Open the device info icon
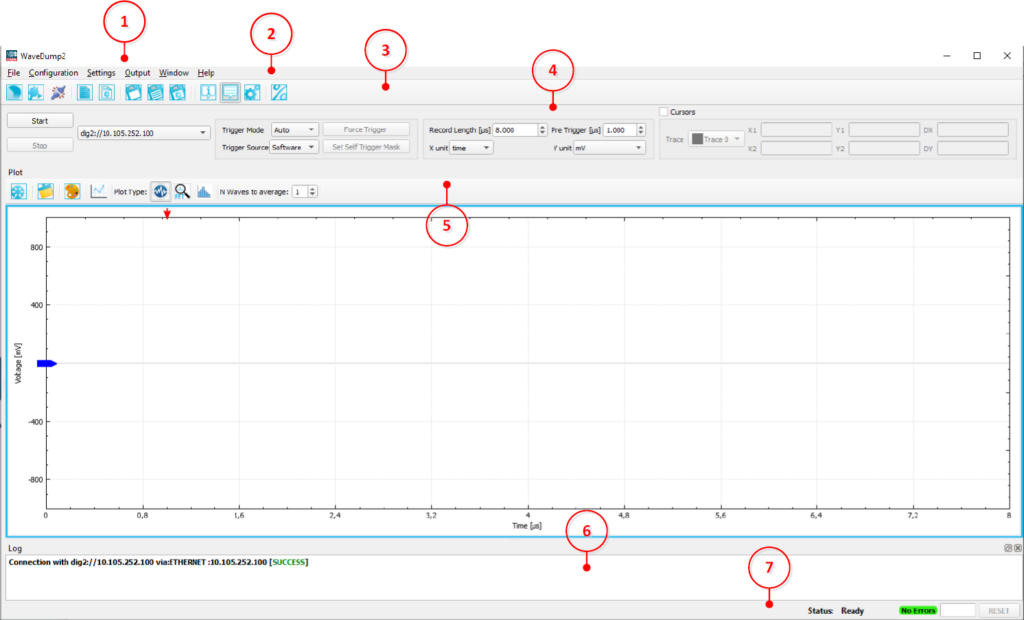The height and width of the screenshot is (620, 1024). click(208, 93)
